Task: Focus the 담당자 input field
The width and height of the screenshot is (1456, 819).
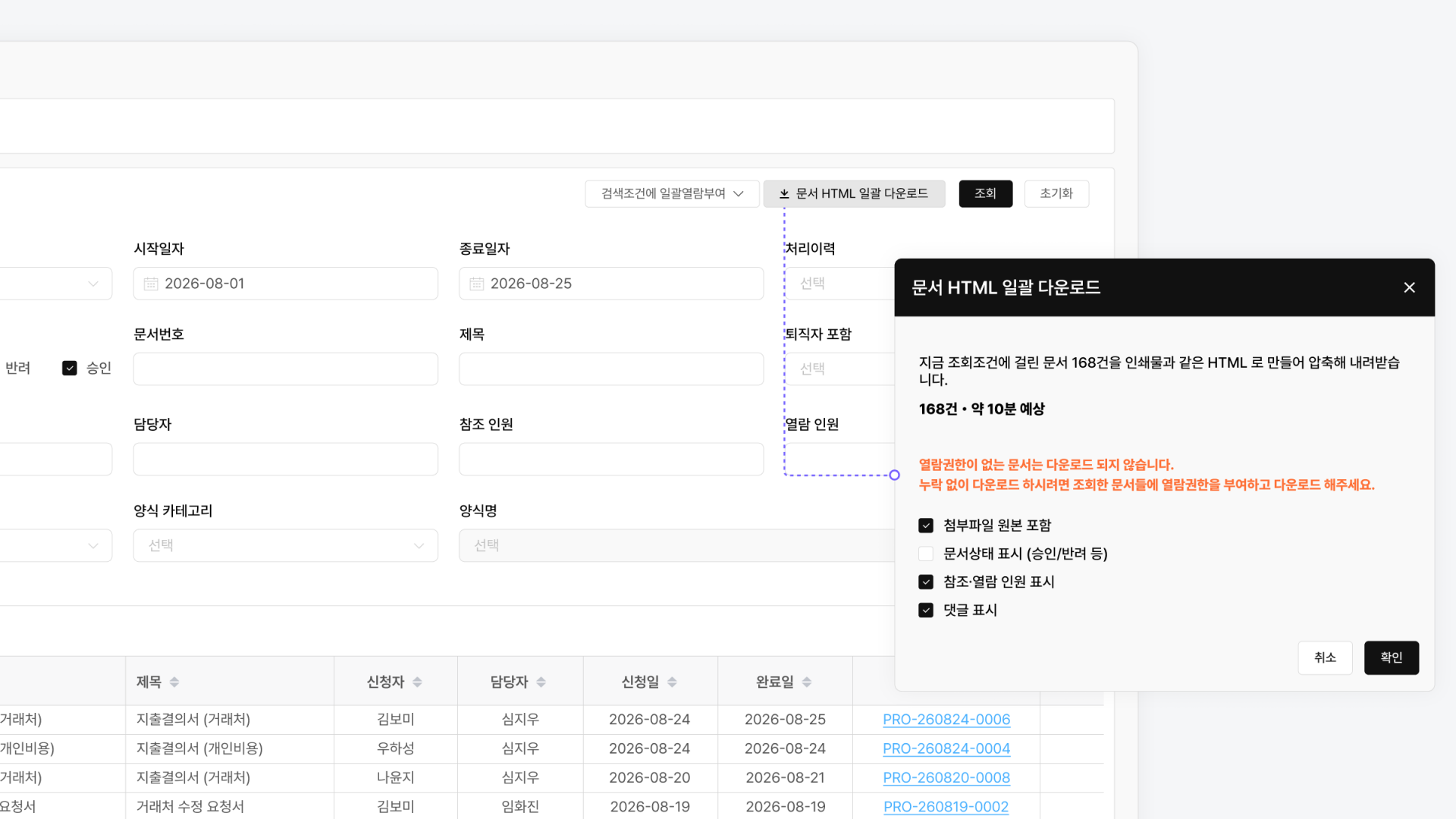Action: [285, 459]
